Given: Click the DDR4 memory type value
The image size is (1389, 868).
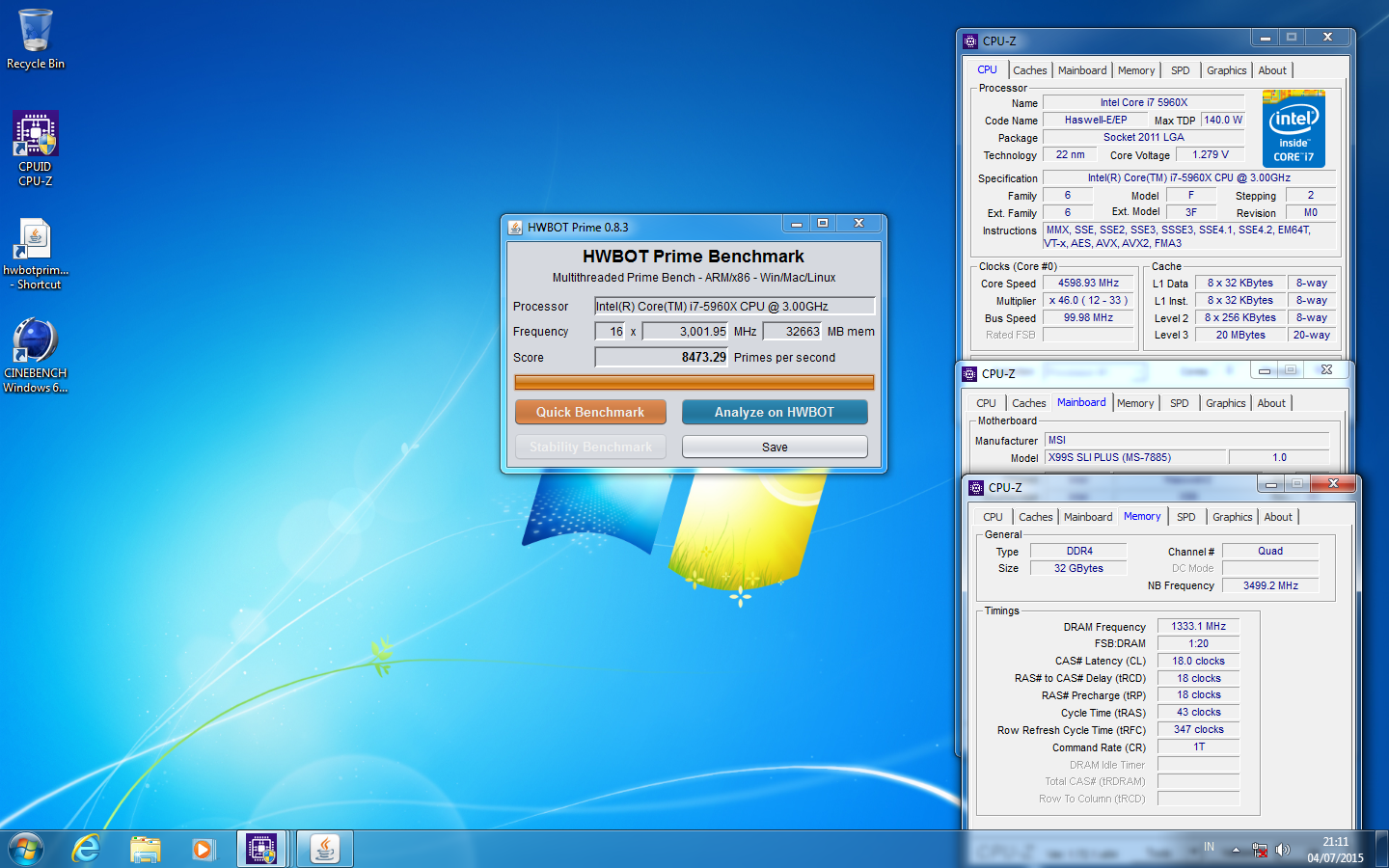Looking at the screenshot, I should pyautogui.click(x=1079, y=552).
